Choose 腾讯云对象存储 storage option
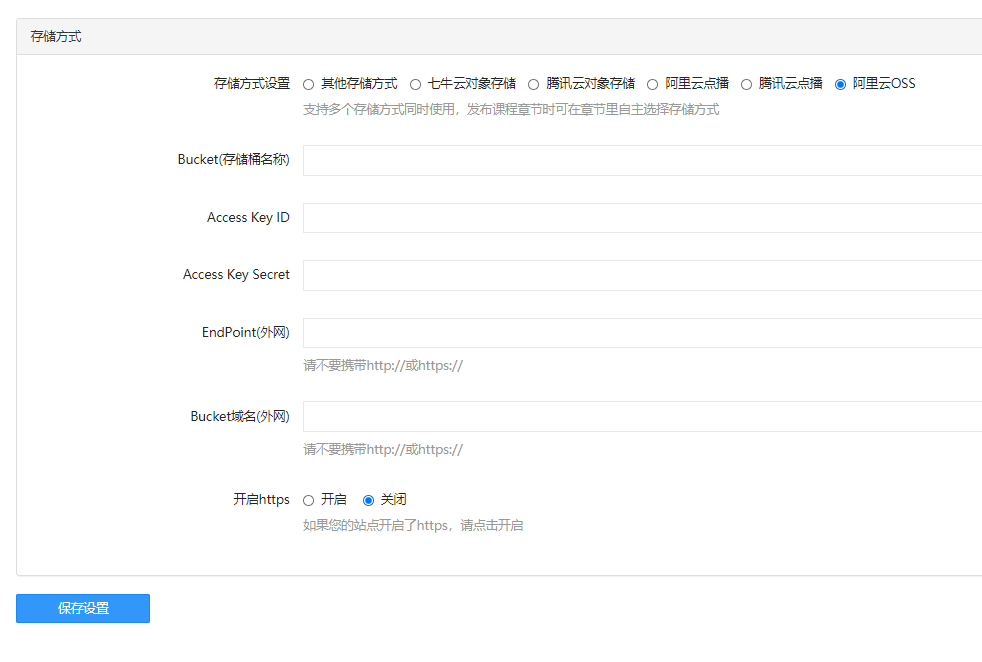Screen dimensions: 982x662 pos(534,85)
